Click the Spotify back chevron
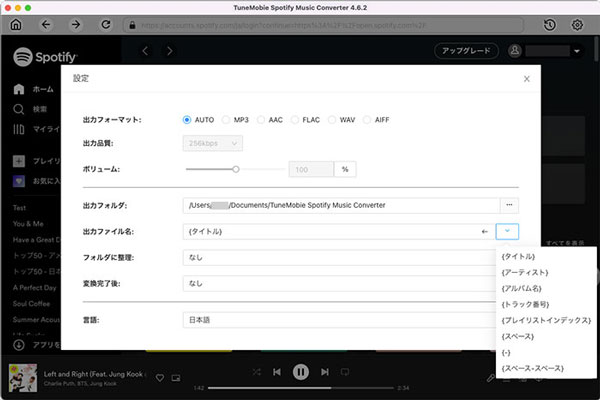This screenshot has width=600, height=400. (145, 51)
